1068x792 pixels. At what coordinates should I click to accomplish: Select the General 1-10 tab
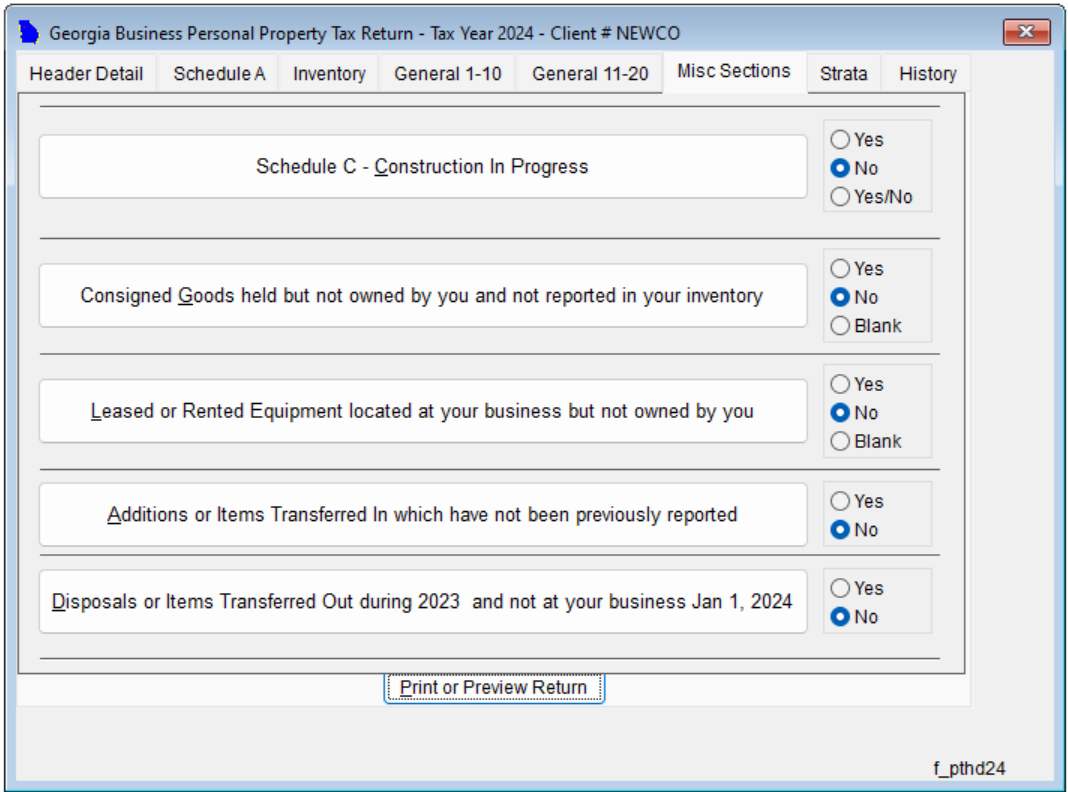point(448,74)
